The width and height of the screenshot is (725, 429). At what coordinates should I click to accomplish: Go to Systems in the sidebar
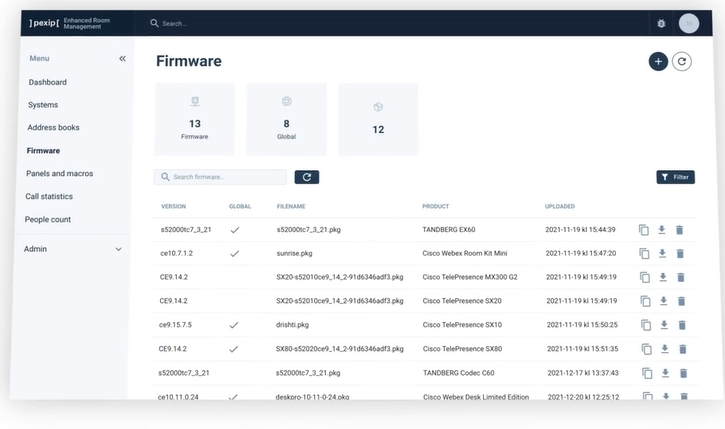[43, 104]
